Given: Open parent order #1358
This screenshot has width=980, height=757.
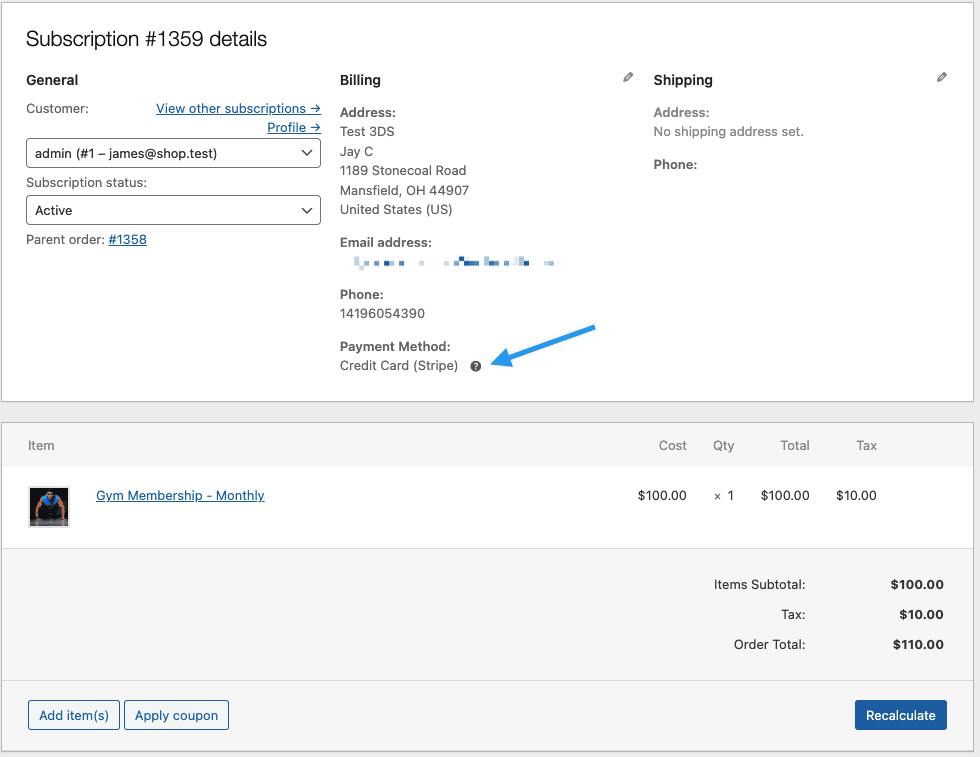Looking at the screenshot, I should 127,239.
